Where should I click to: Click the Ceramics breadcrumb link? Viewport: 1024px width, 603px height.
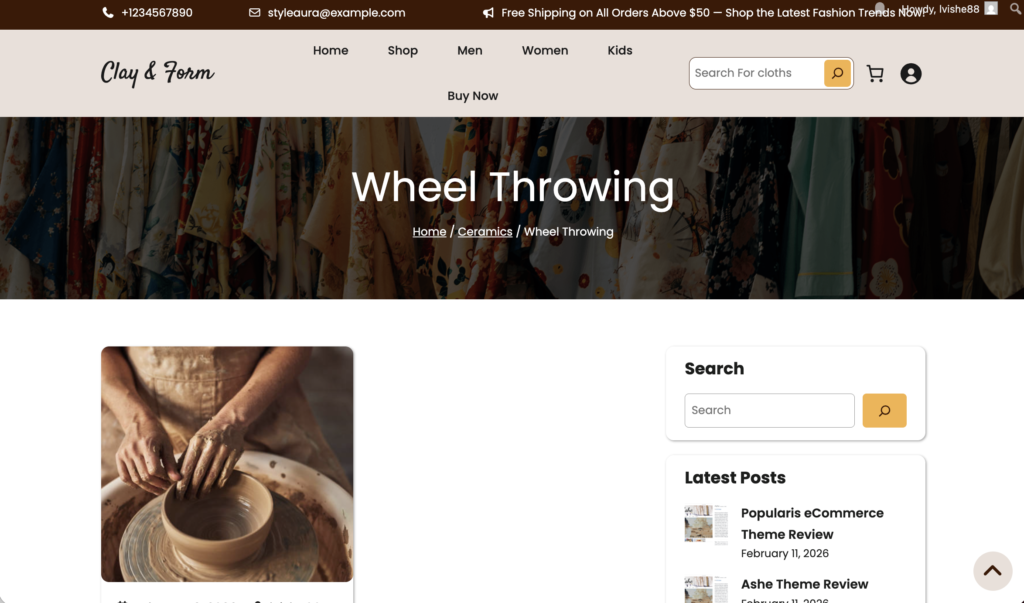(x=485, y=232)
